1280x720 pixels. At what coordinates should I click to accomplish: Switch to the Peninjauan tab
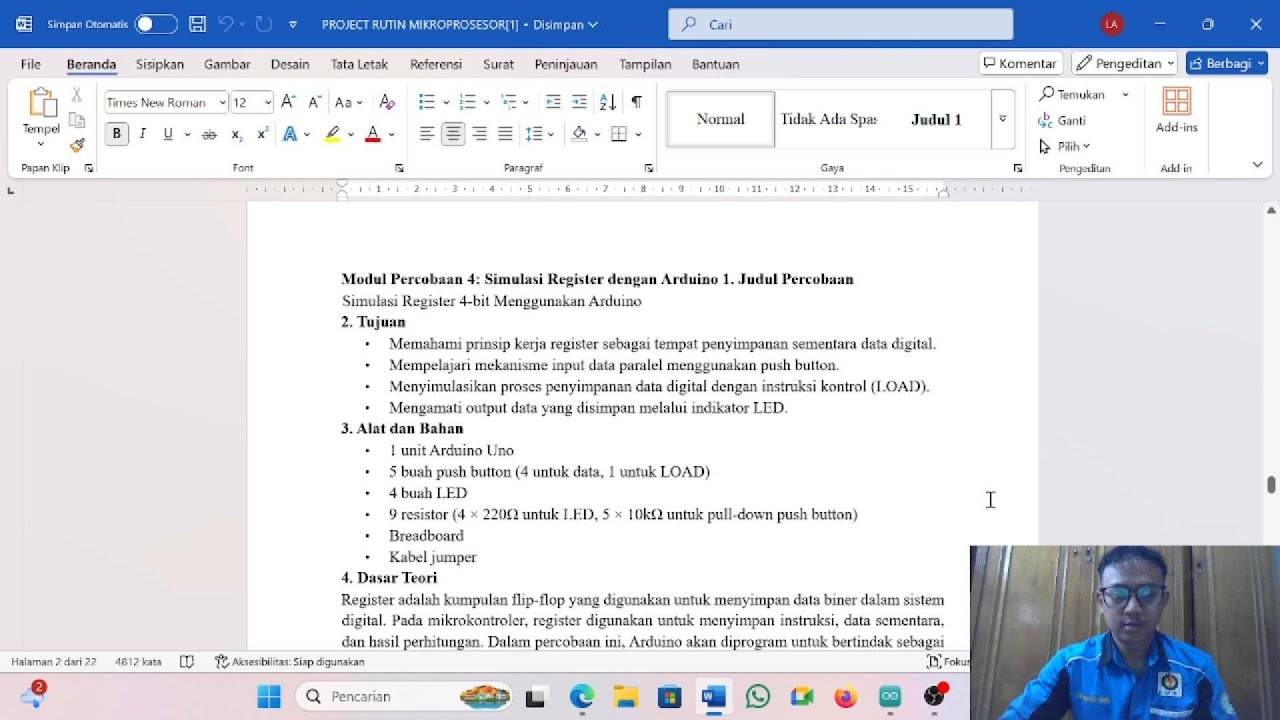pyautogui.click(x=566, y=64)
